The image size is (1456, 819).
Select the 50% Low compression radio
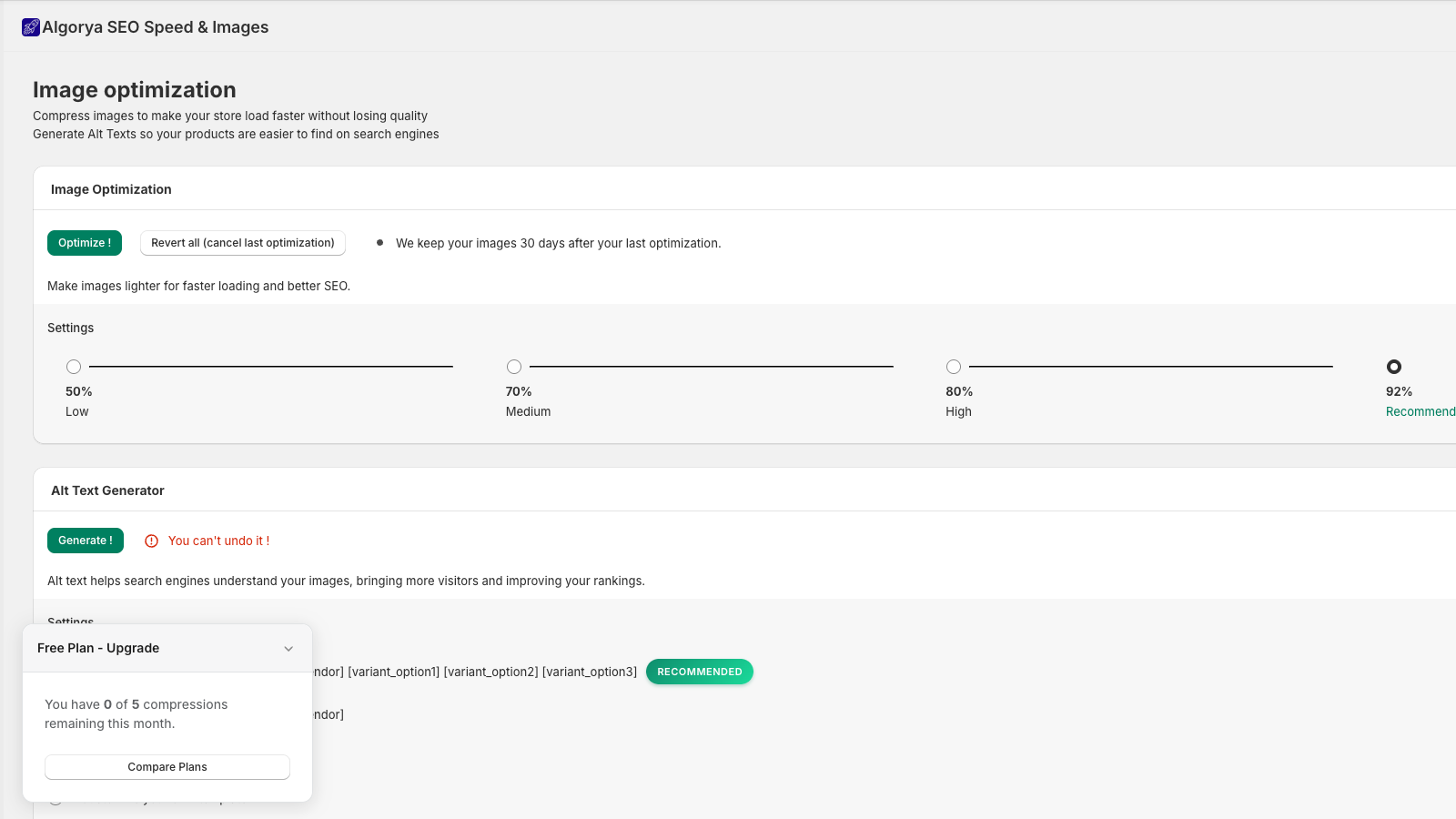74,367
